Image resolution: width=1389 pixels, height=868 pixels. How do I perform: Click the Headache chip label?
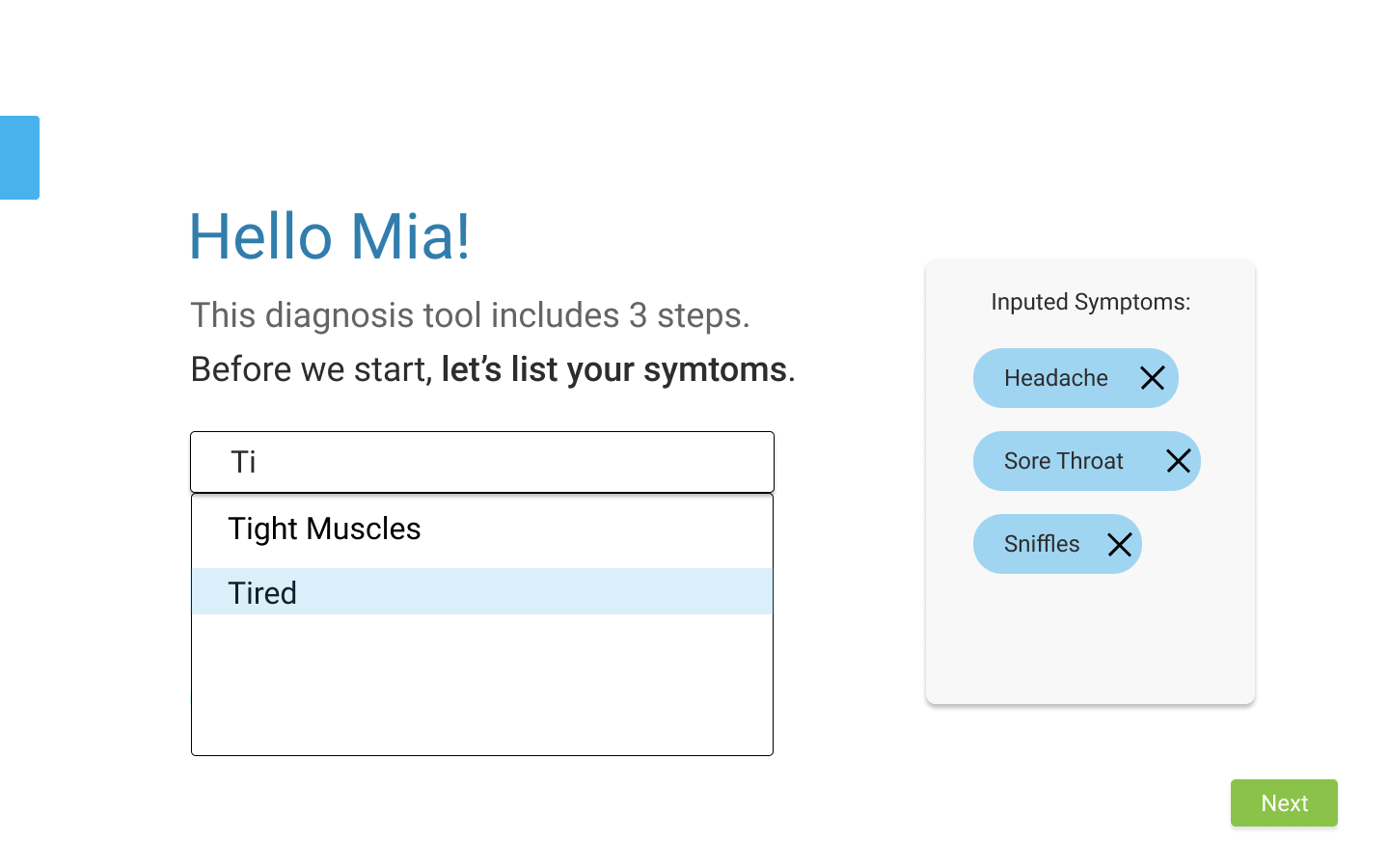click(x=1055, y=378)
